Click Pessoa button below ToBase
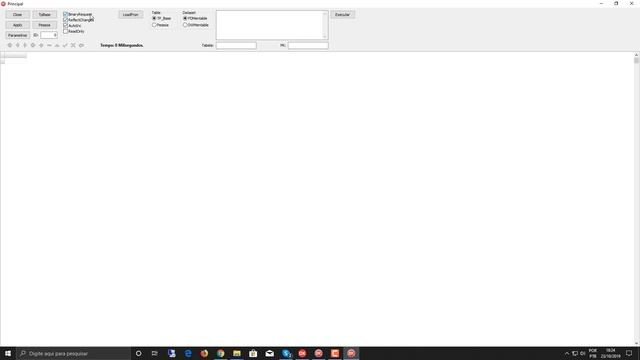The height and width of the screenshot is (360, 640). pyautogui.click(x=44, y=25)
